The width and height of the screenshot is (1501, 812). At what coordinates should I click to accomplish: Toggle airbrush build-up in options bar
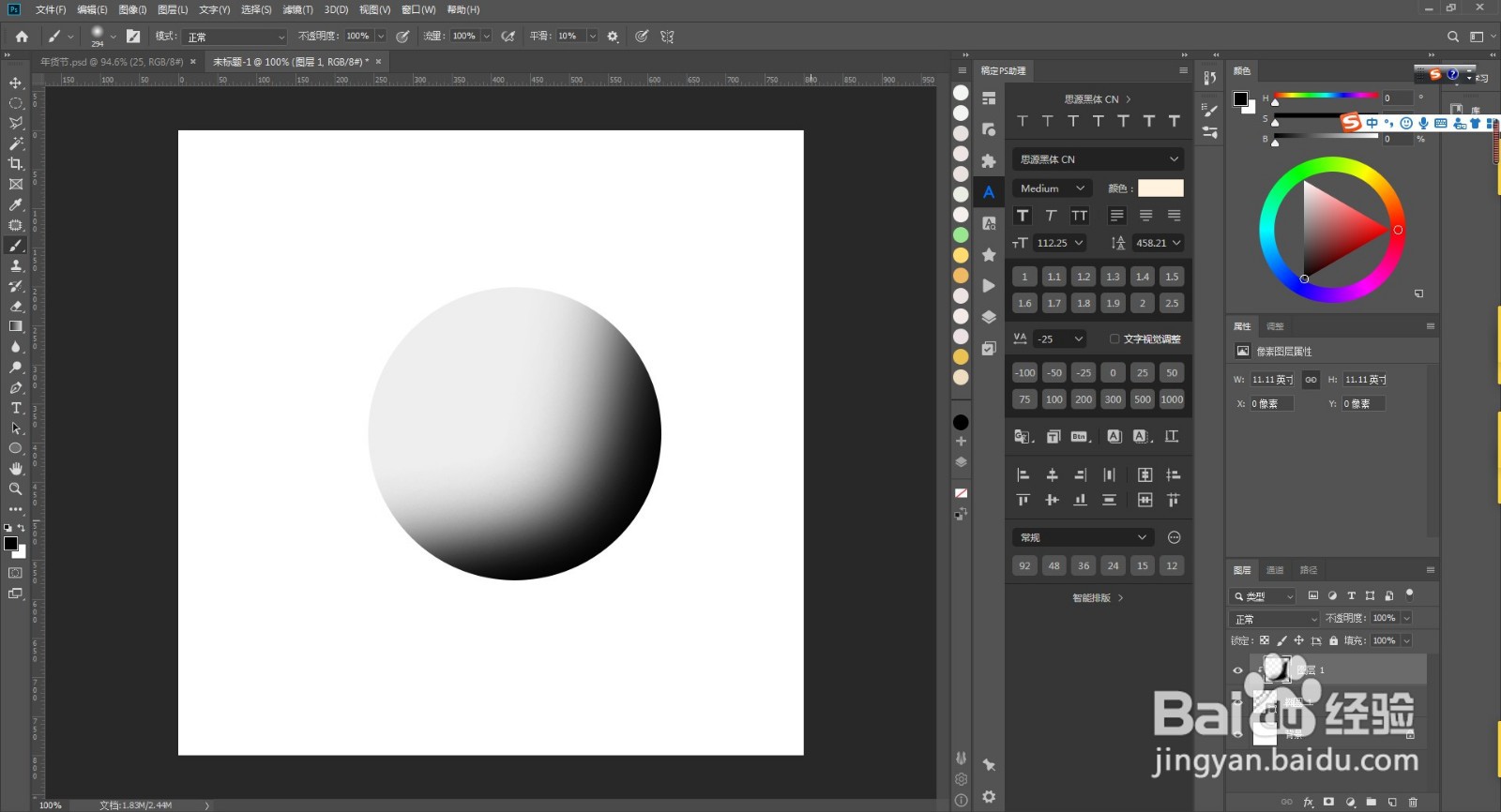[x=508, y=37]
